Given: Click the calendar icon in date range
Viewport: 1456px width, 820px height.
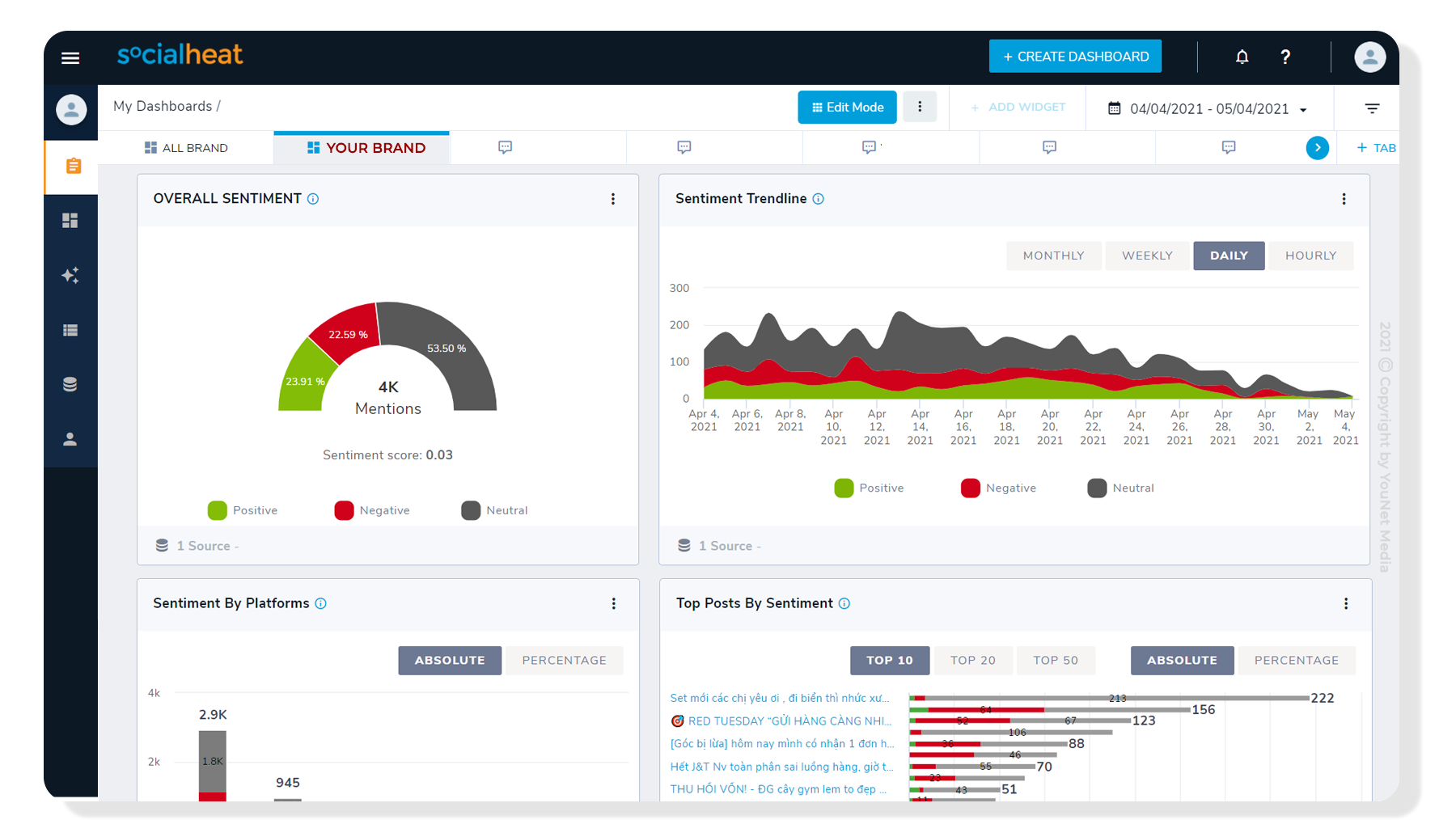Looking at the screenshot, I should tap(1114, 108).
